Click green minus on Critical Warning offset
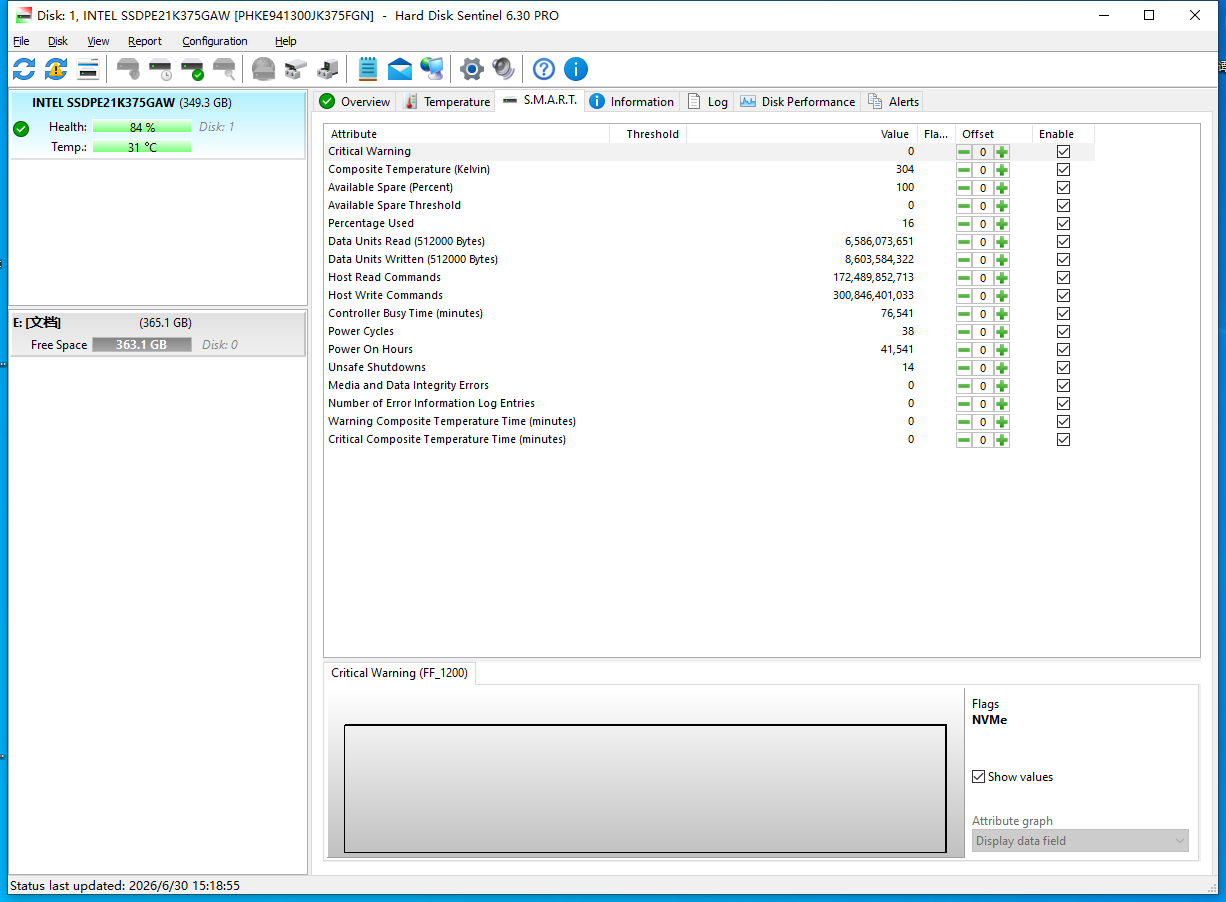This screenshot has width=1226, height=902. point(964,152)
